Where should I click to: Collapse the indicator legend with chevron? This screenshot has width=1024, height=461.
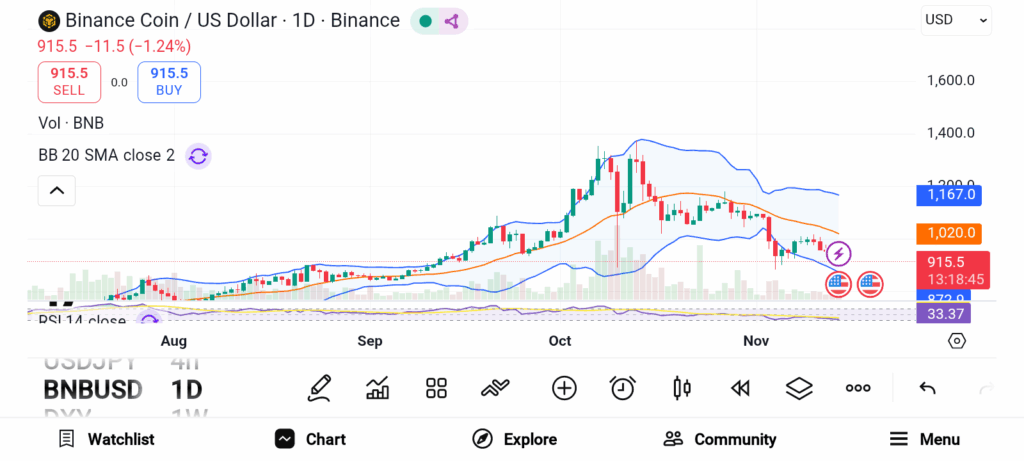(x=57, y=190)
